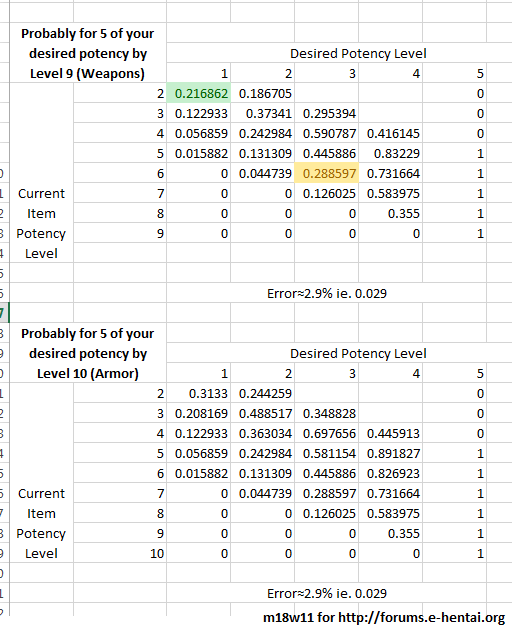Select the orange highlighted cell 0.288597
Viewport: 528px width, 635px height.
click(326, 173)
